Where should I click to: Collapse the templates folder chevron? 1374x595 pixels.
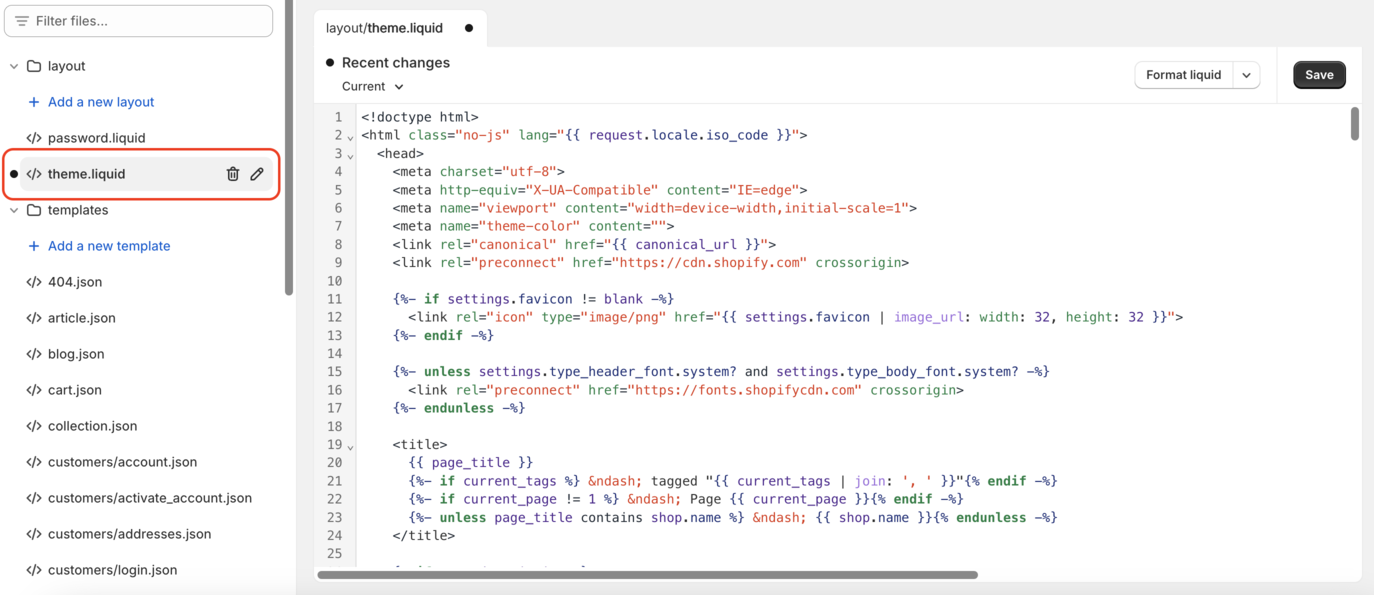click(14, 210)
